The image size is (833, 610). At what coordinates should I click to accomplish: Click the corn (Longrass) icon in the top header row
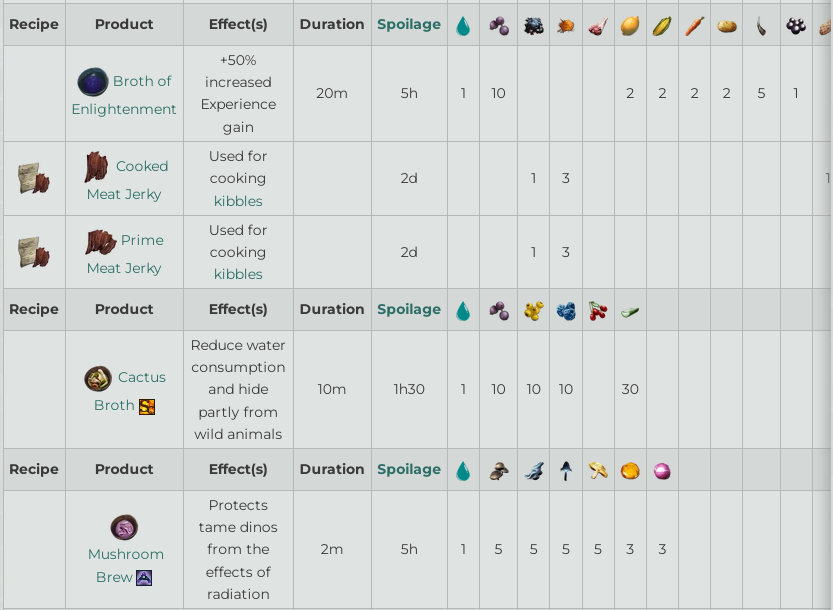coord(662,26)
